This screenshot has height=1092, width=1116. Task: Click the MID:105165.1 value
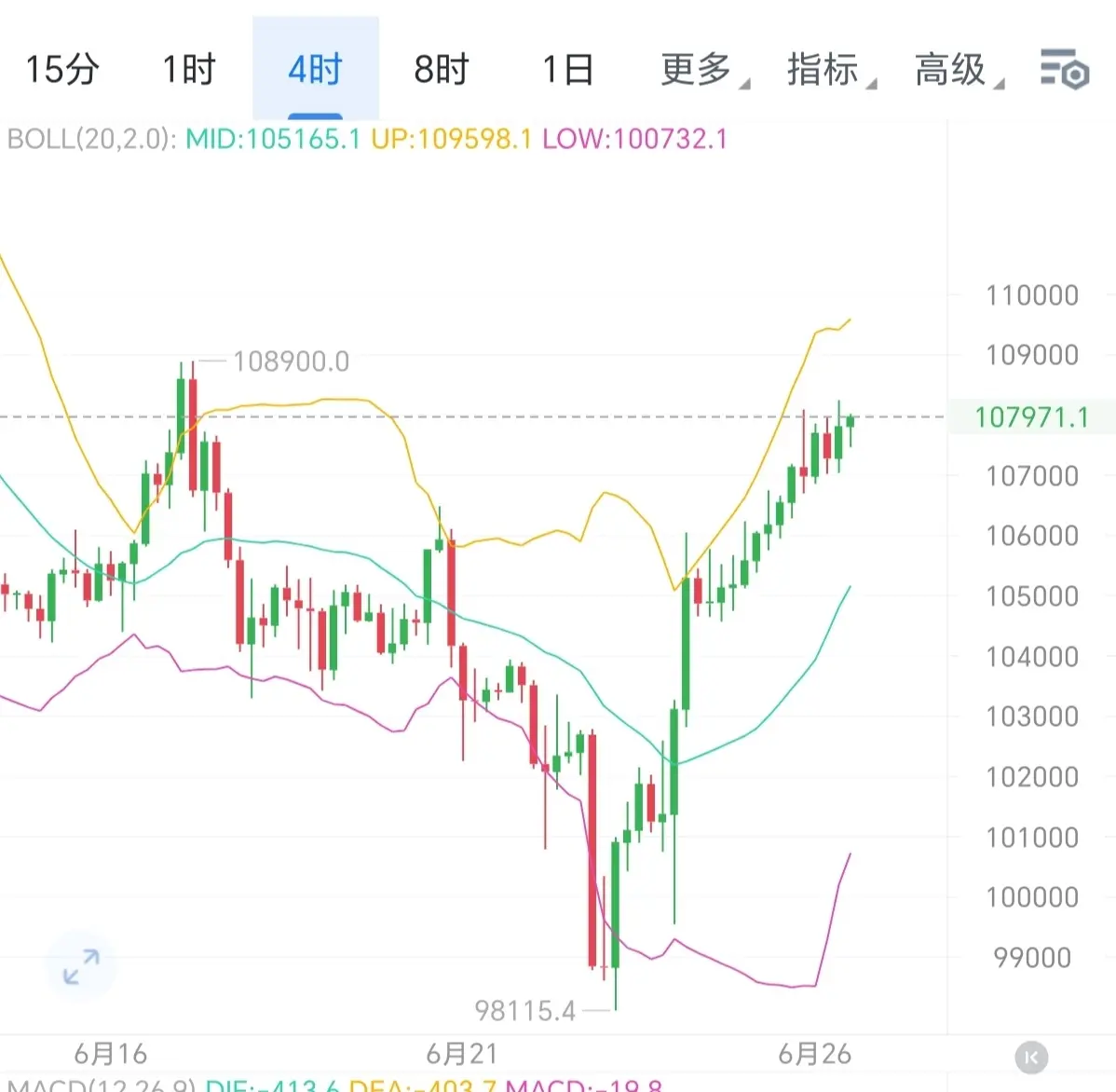pos(273,139)
